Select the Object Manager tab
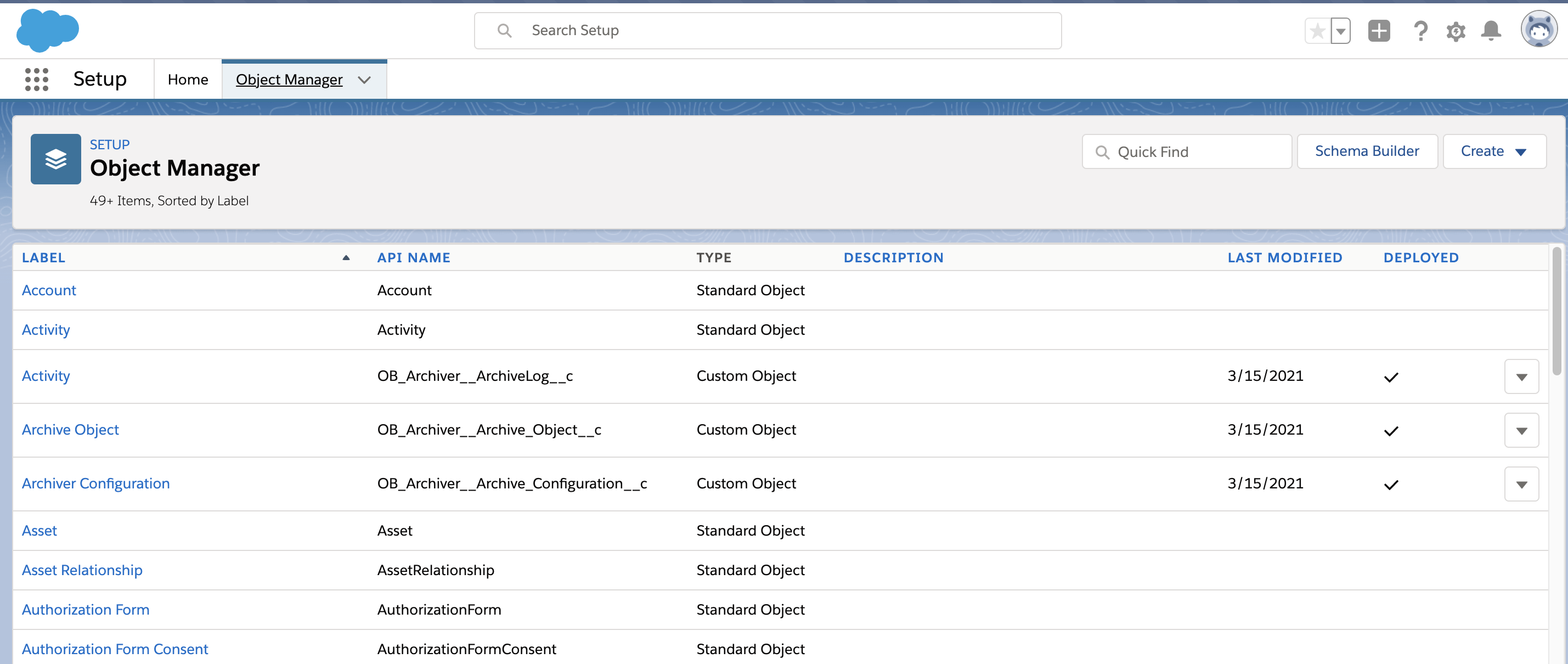Viewport: 1568px width, 664px height. click(289, 79)
